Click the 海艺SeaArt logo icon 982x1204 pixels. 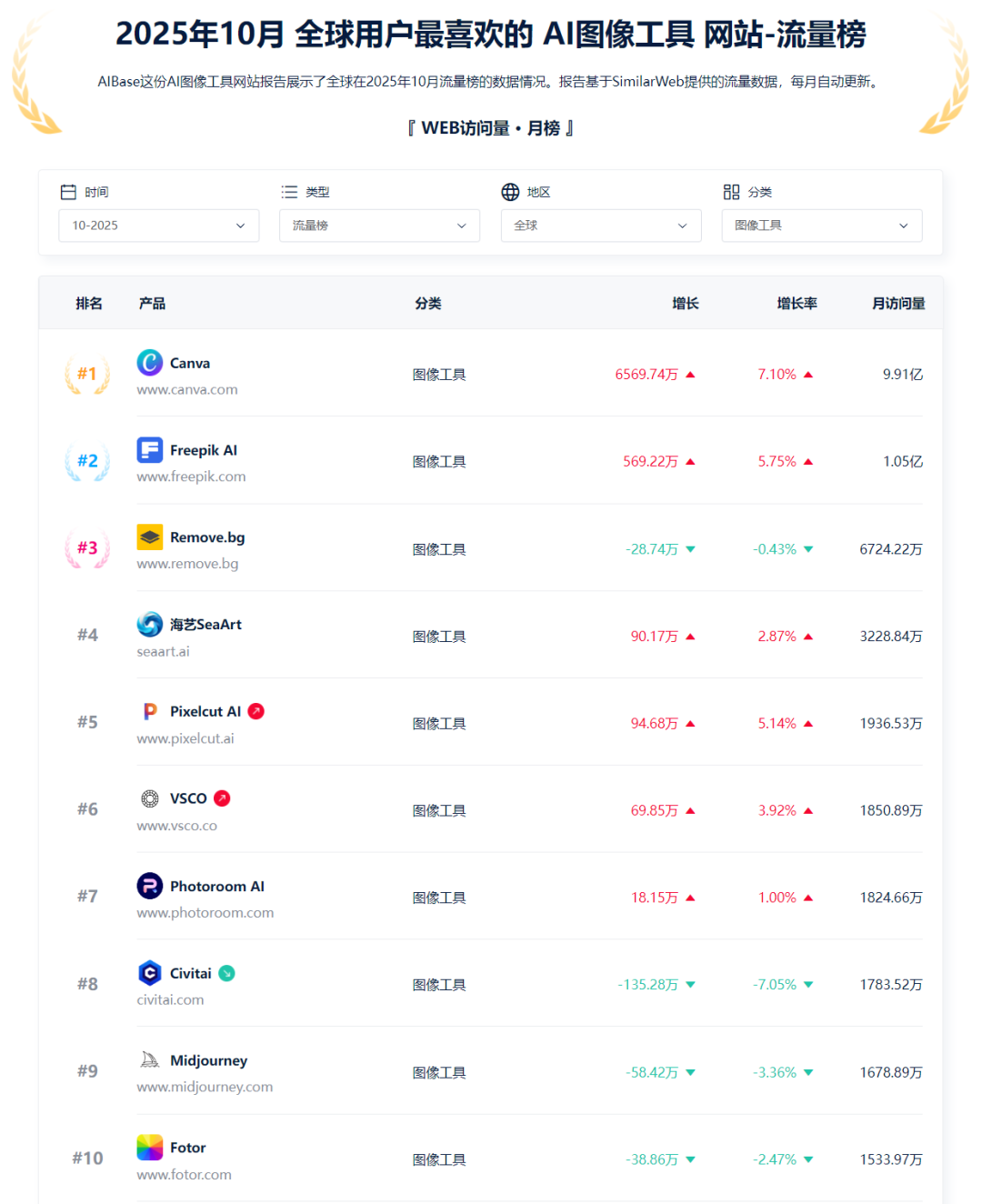pos(149,624)
